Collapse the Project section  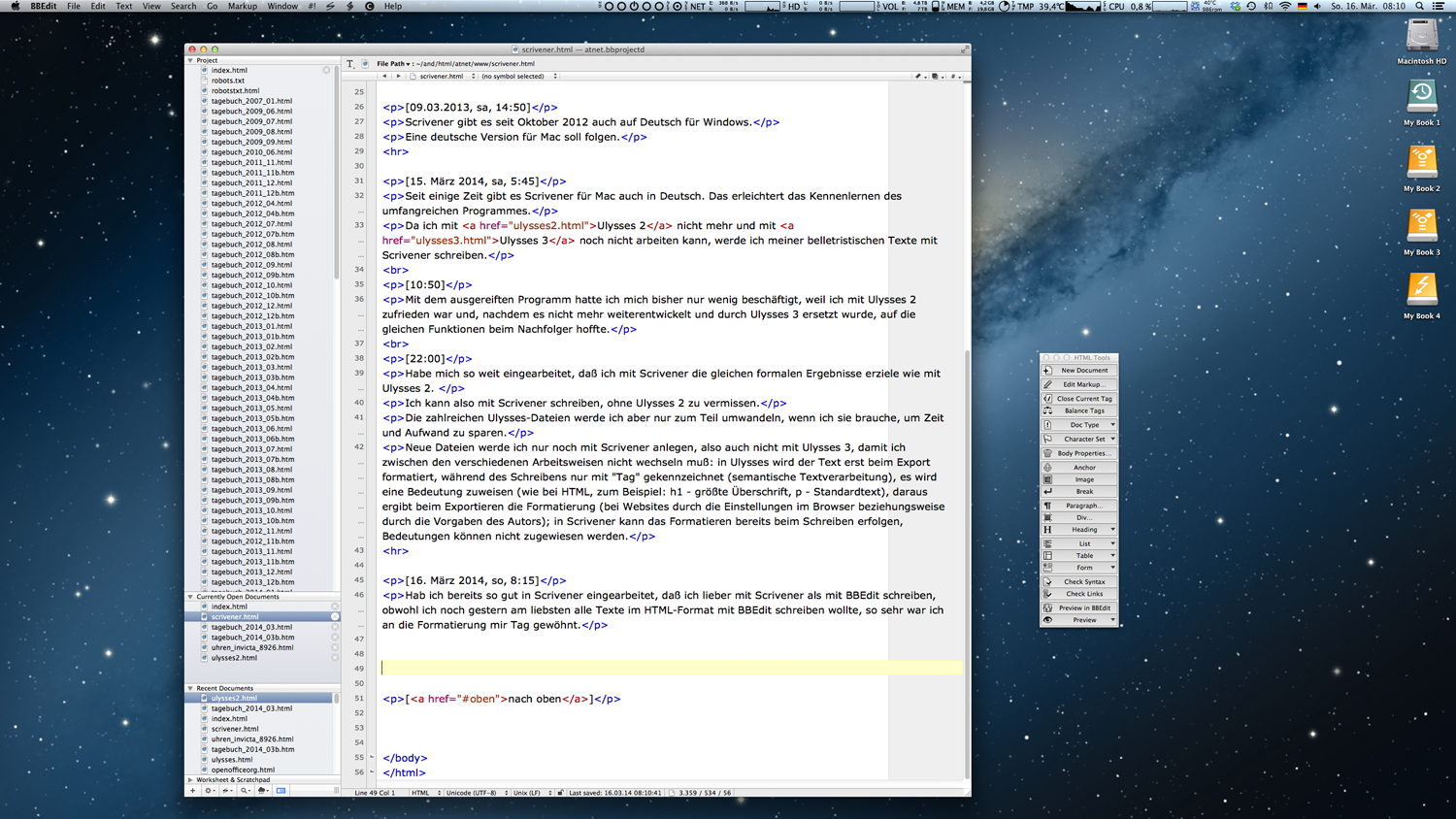[190, 60]
